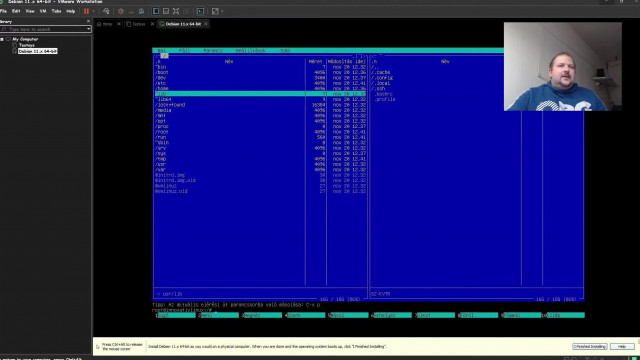Click the F5 Másol function key button
640x360 pixels.
tap(348, 315)
